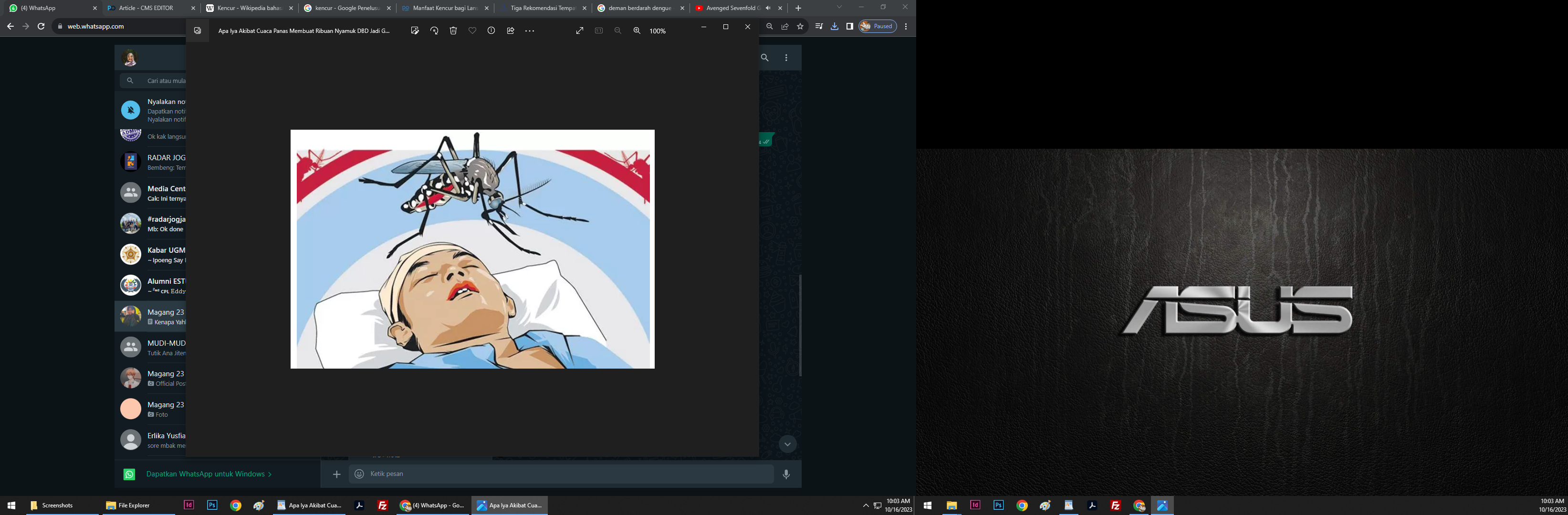Open file info in Photos viewer
This screenshot has height=515, width=1568.
click(x=491, y=31)
